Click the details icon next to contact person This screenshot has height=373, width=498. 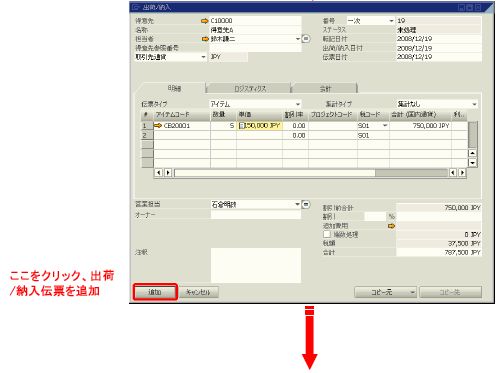coord(306,39)
